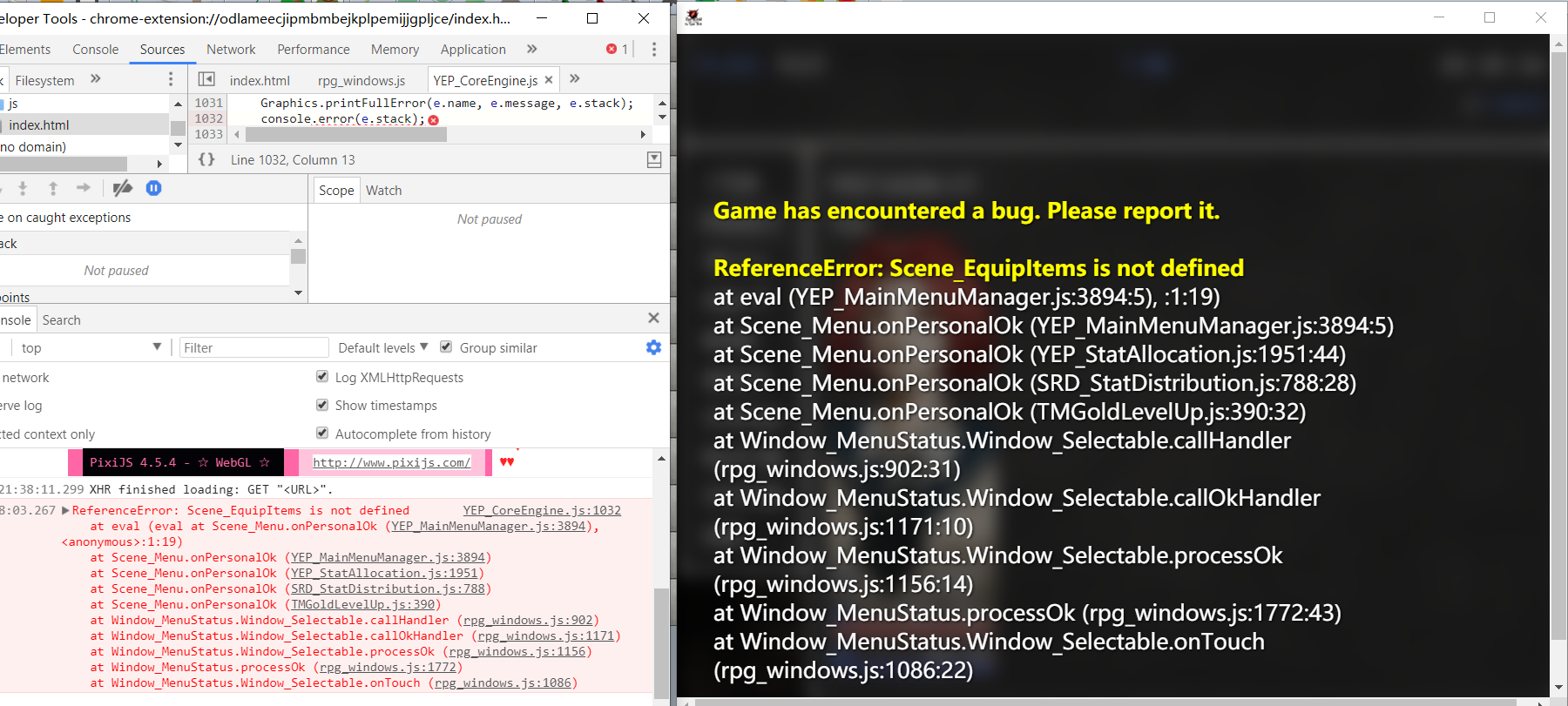
Task: Toggle deactivate breakpoints icon
Action: coord(123,188)
